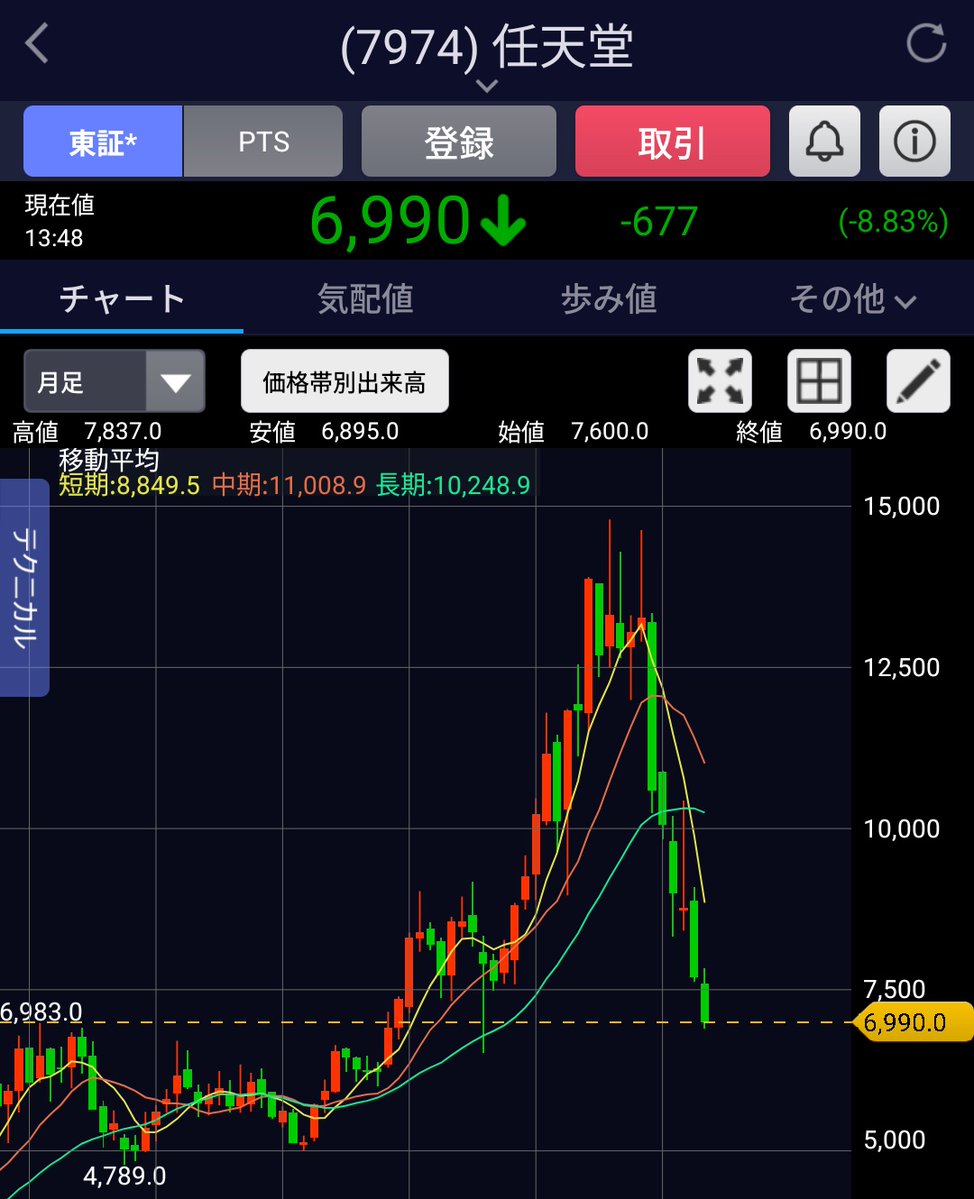Expand chart to fullscreen

pyautogui.click(x=719, y=381)
